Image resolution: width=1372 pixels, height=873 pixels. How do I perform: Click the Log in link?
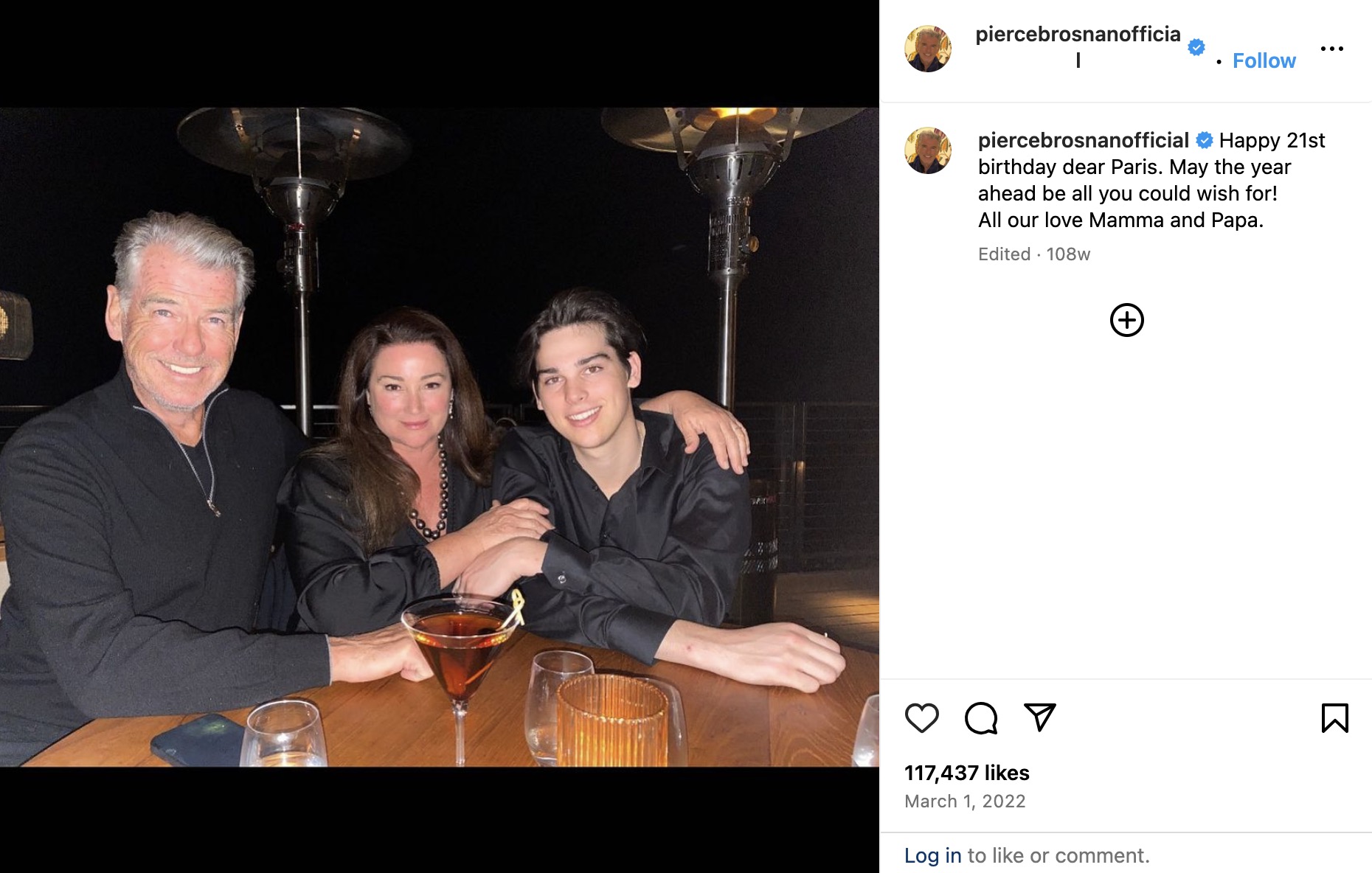tap(932, 855)
